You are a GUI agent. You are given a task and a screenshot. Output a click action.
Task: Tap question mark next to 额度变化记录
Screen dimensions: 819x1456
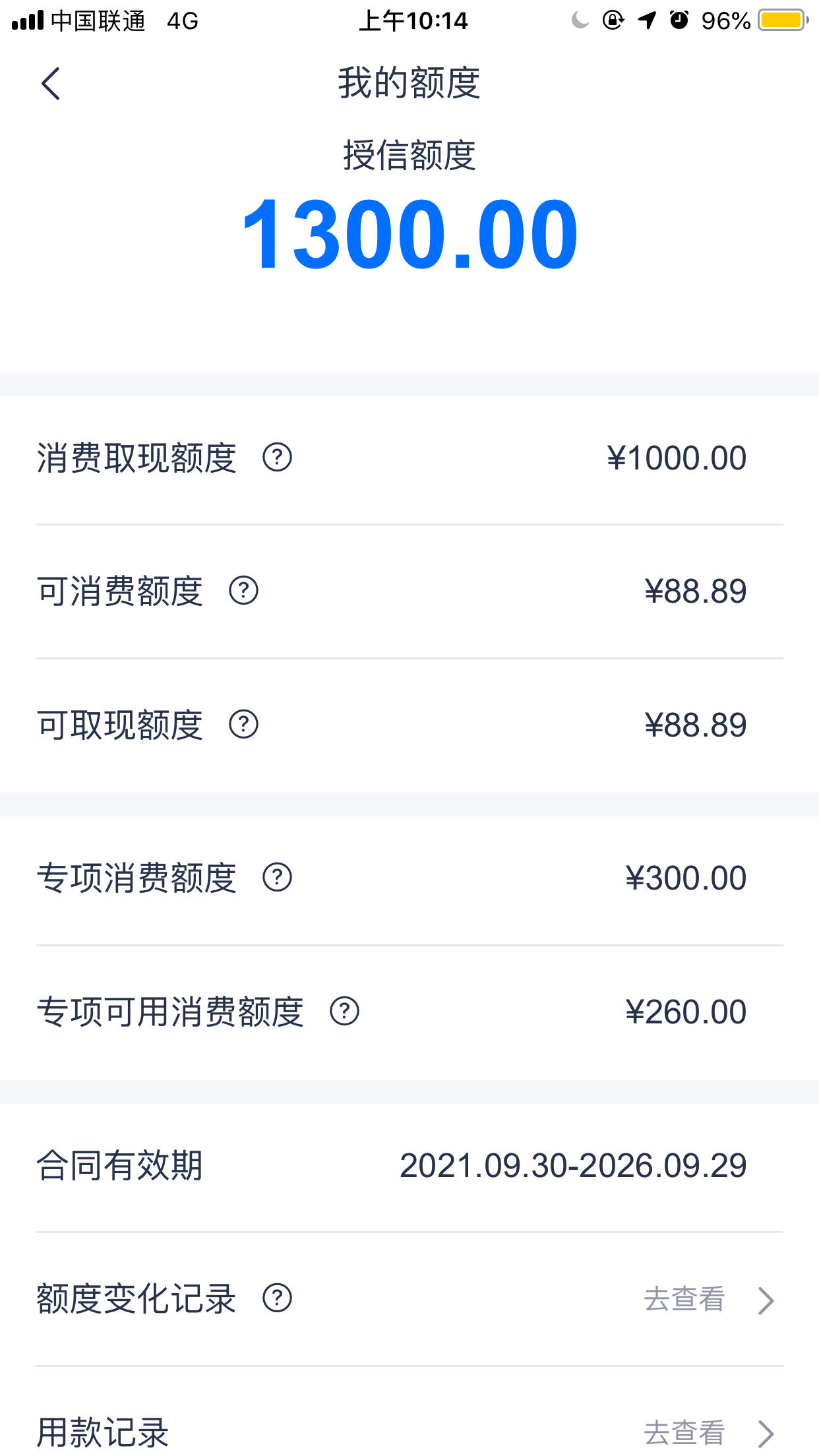click(277, 1298)
